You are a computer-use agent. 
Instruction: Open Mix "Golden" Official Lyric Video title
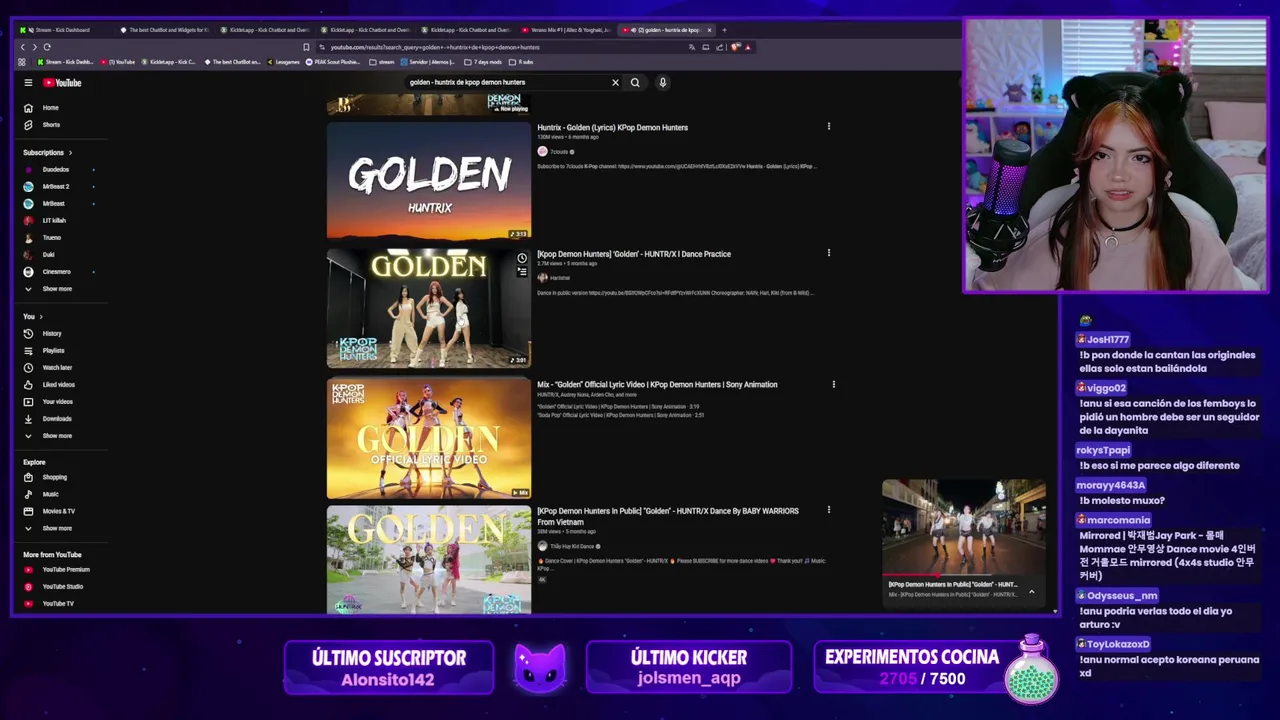pos(657,384)
